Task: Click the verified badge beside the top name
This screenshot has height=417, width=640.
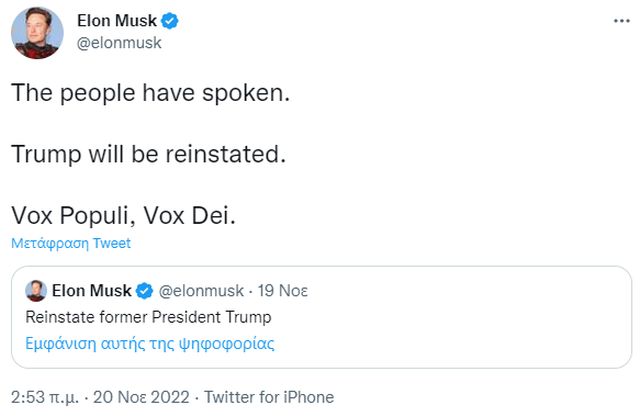Action: [x=169, y=21]
